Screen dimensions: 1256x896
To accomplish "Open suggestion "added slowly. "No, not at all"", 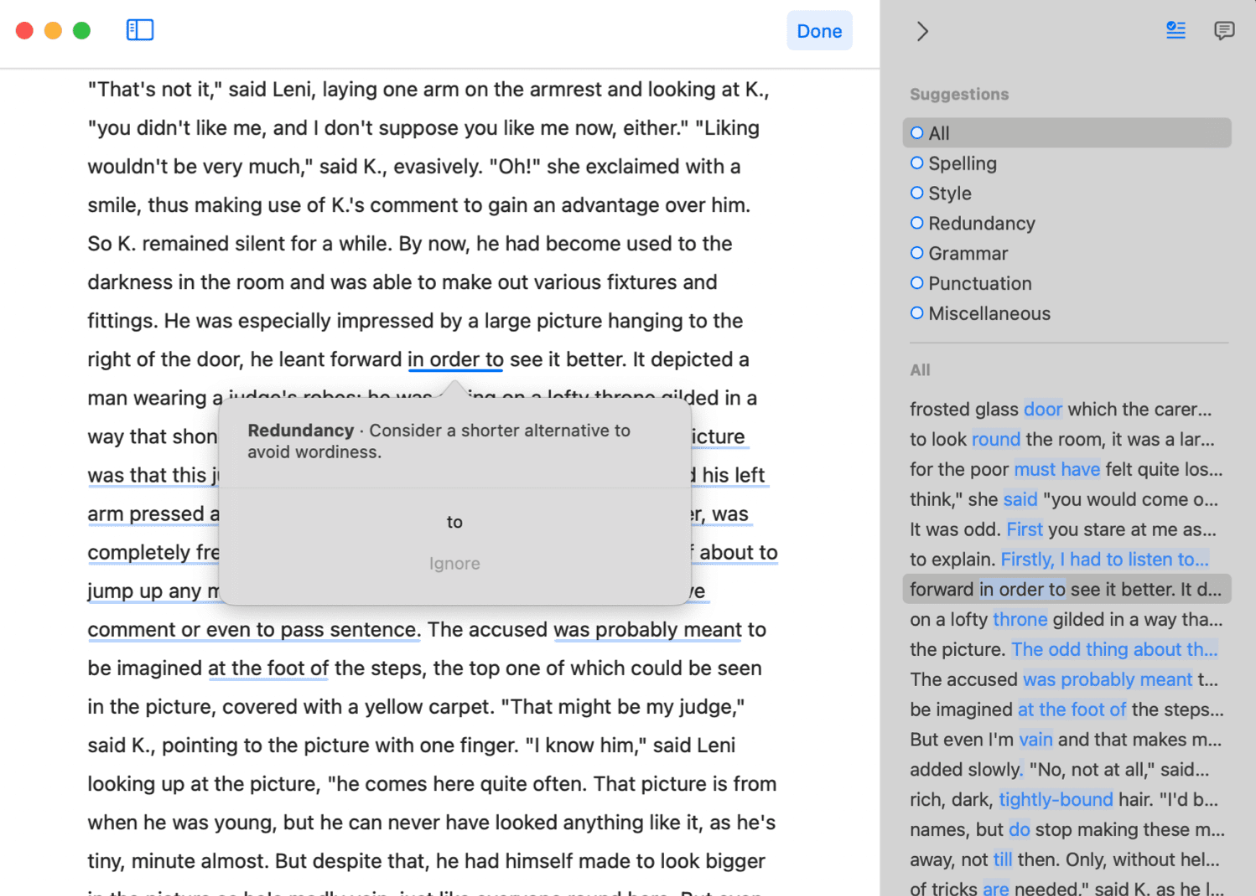I will click(x=1067, y=769).
